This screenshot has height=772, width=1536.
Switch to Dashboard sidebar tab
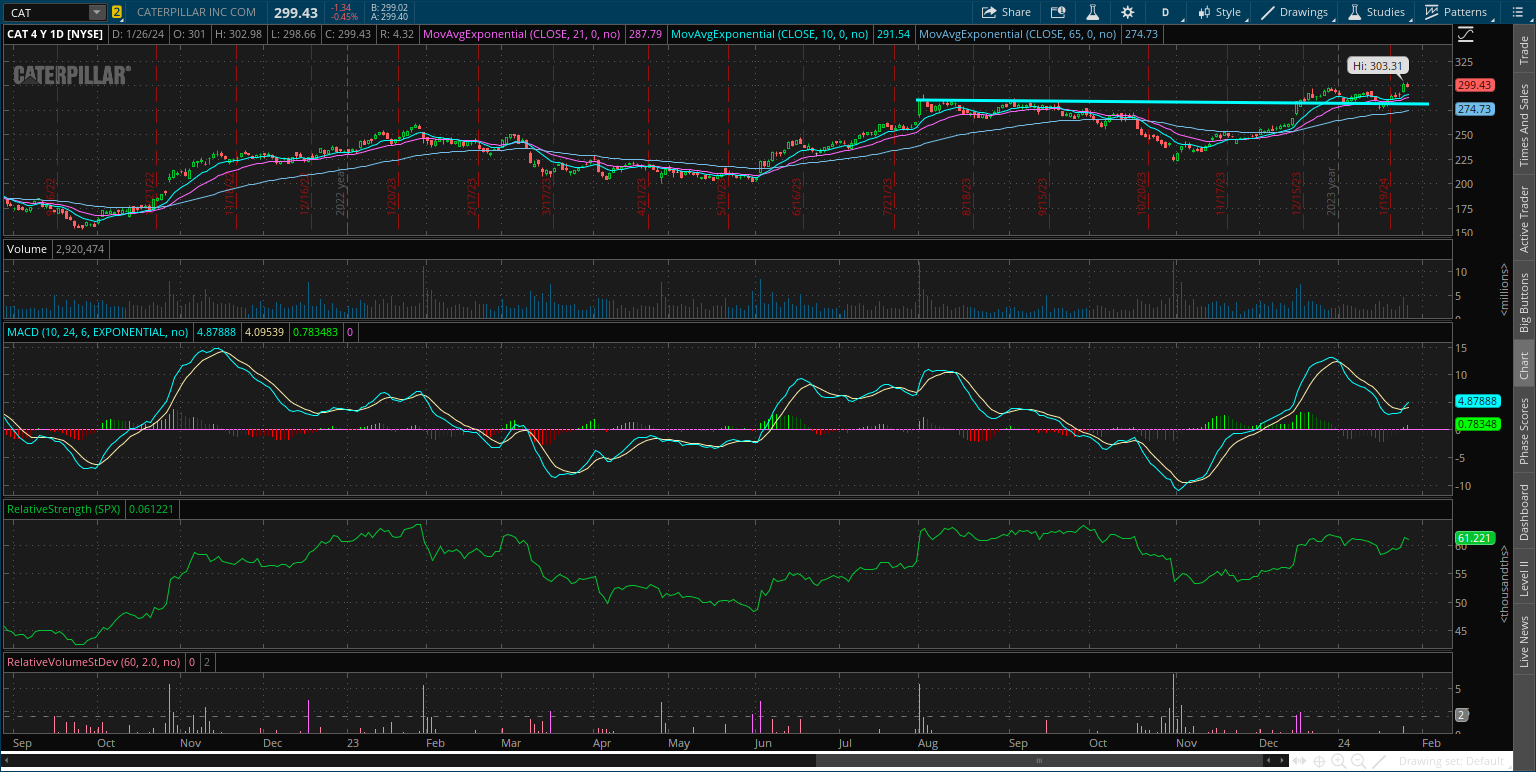1524,513
